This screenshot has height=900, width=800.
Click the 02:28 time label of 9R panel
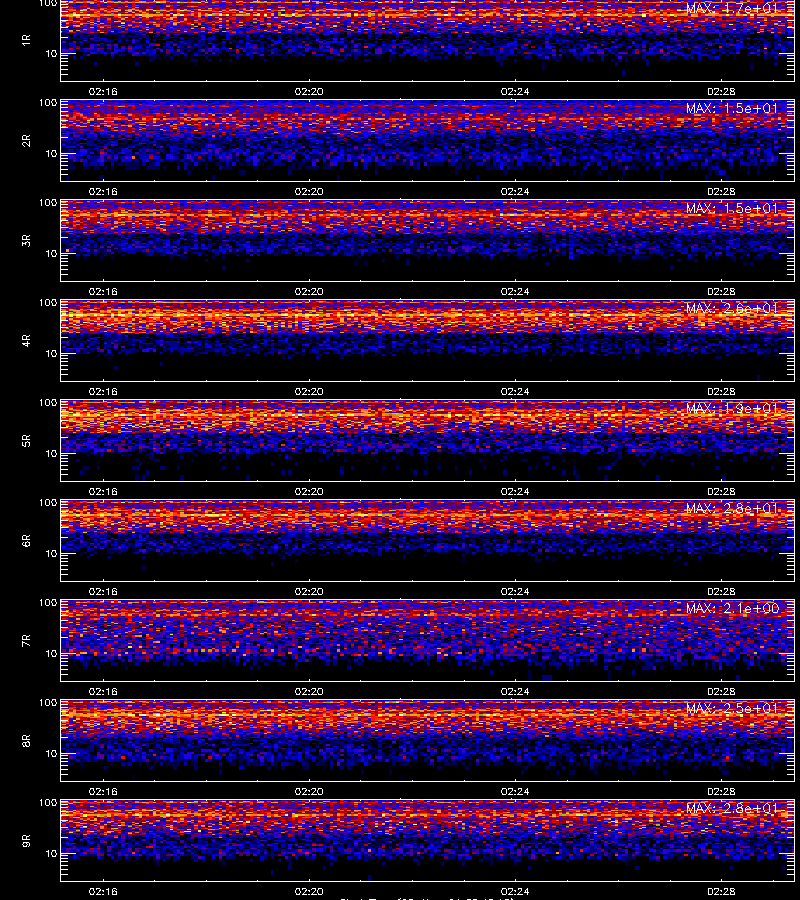coord(721,891)
